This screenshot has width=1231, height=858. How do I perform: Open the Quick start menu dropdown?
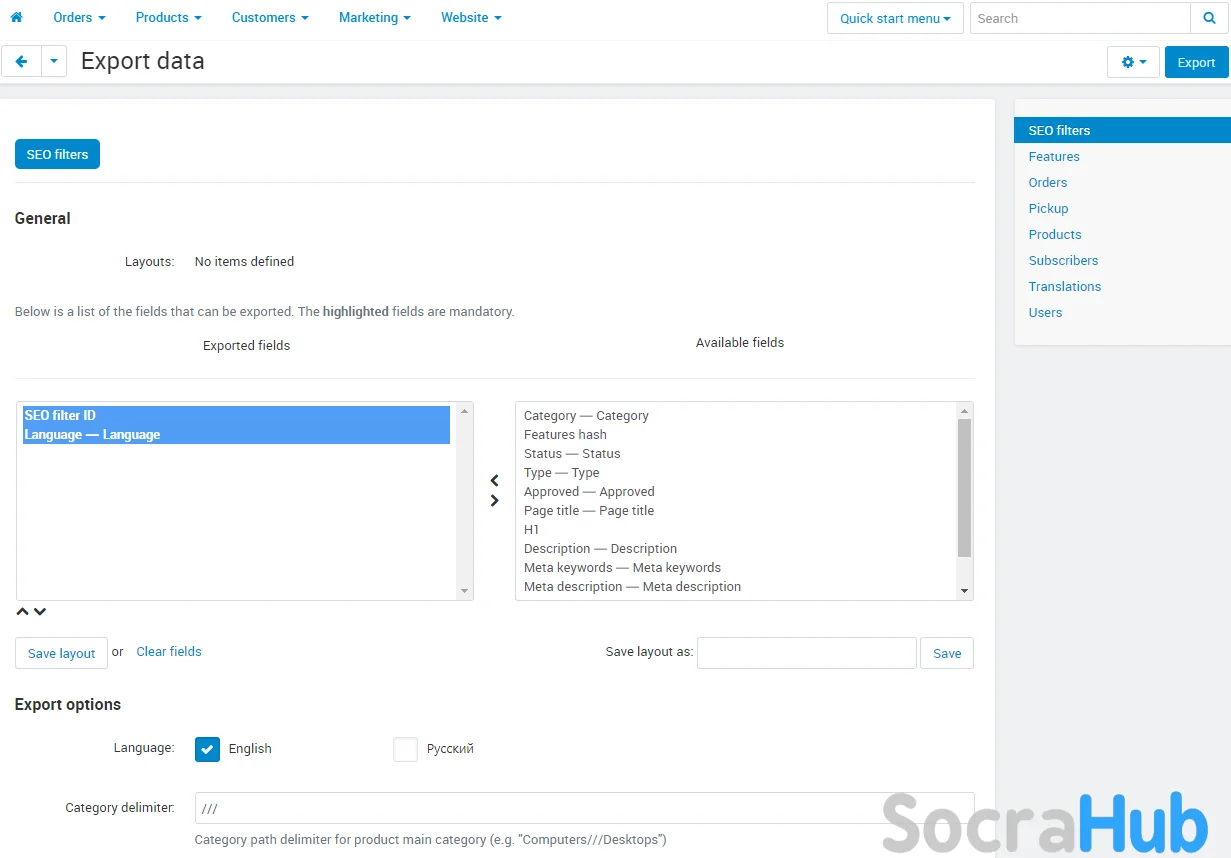click(x=894, y=18)
